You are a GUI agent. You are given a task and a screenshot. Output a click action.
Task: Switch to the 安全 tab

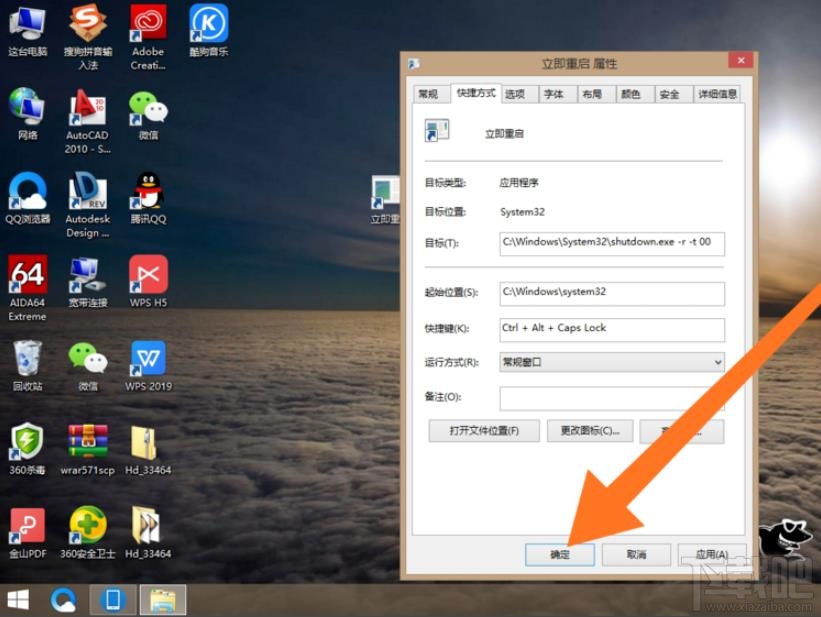[671, 93]
